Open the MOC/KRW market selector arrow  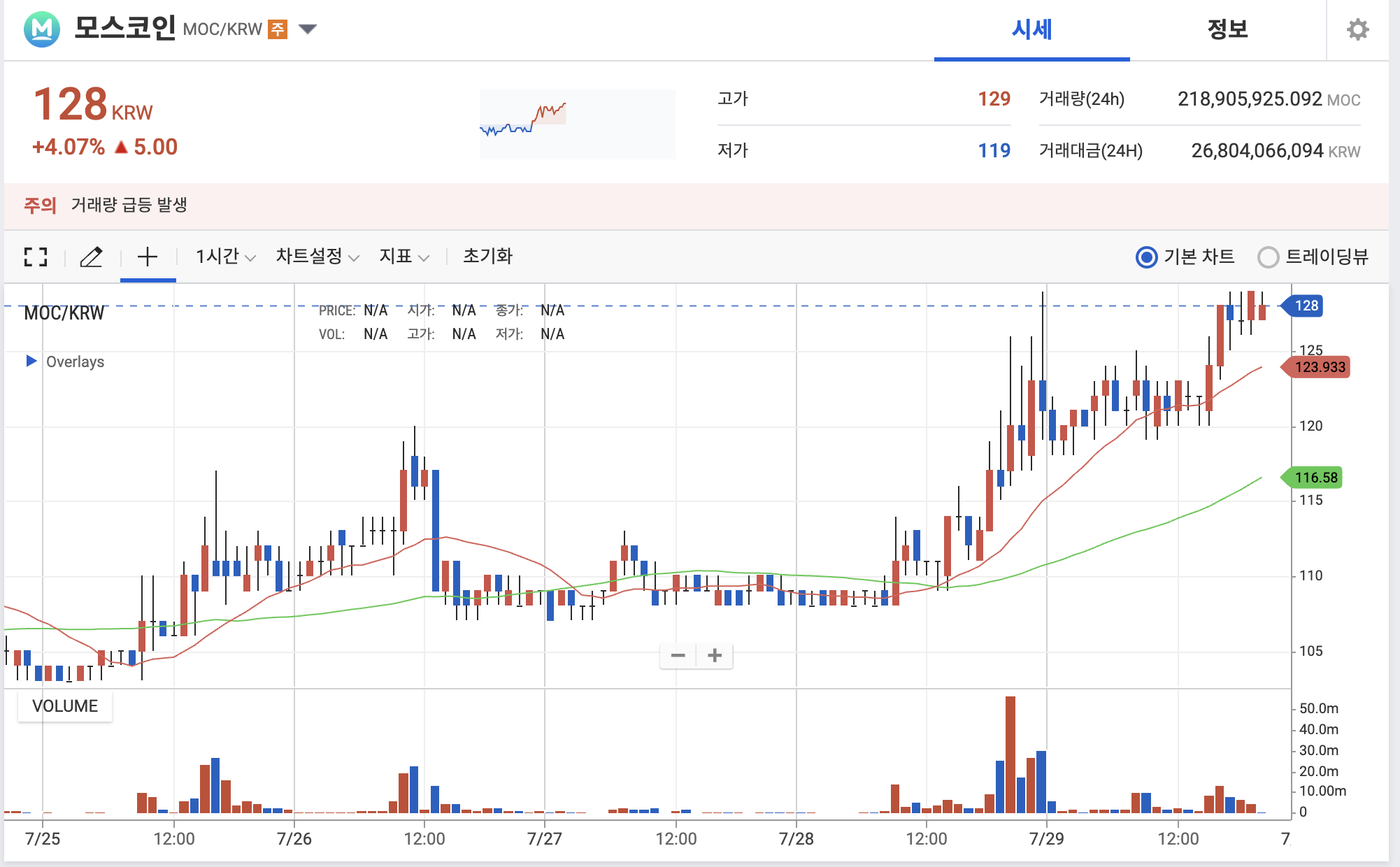coord(308,29)
